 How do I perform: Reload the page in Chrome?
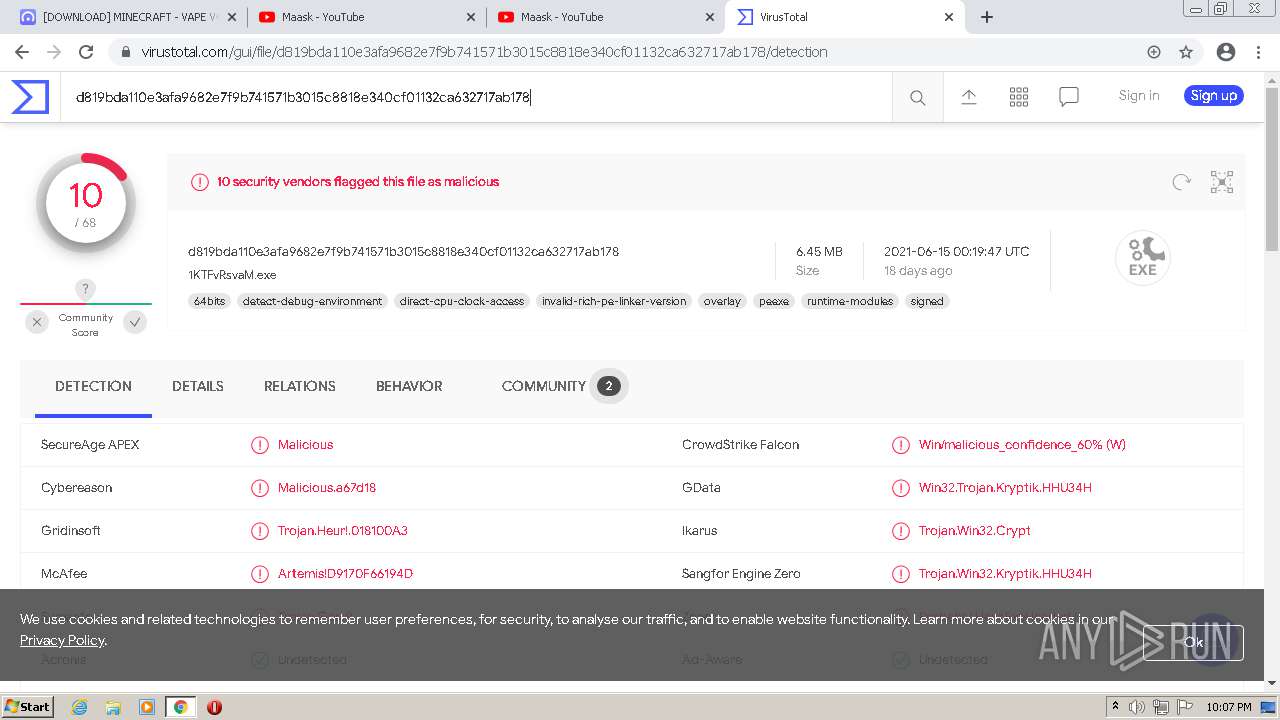coord(86,52)
